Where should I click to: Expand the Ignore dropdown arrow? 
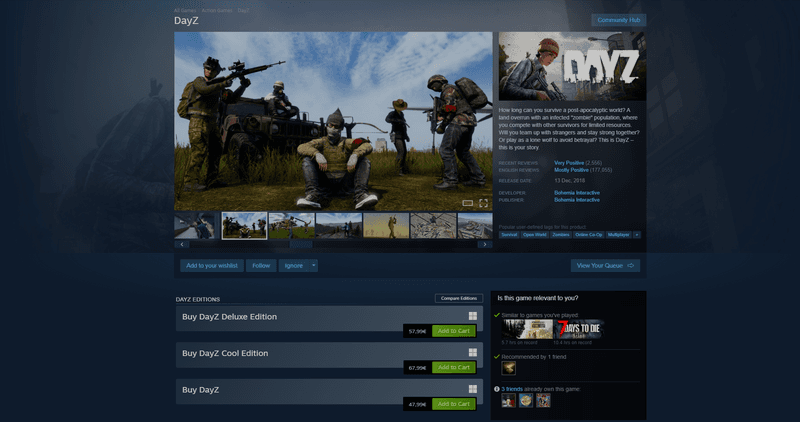314,265
